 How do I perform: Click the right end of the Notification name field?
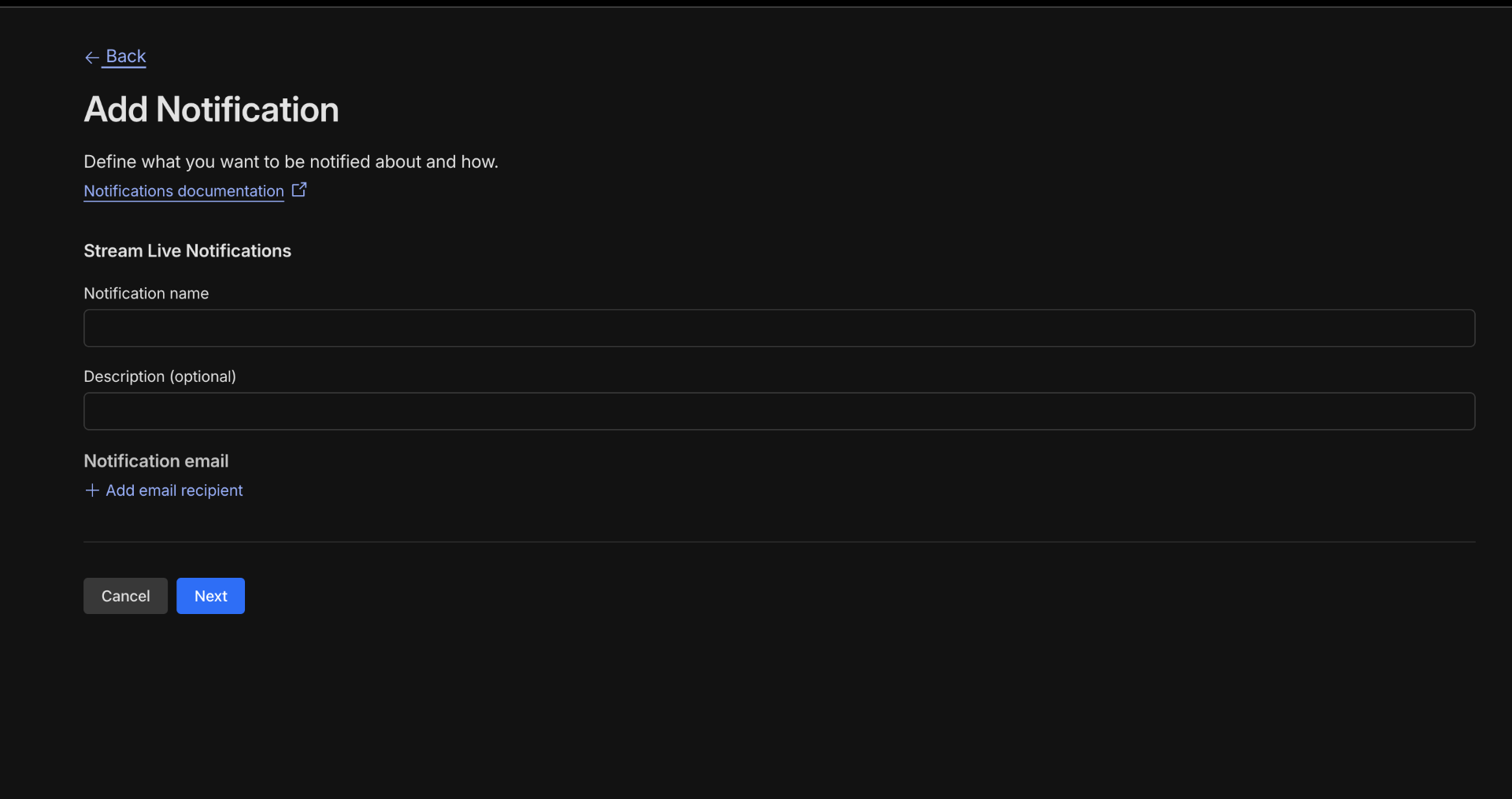[x=1449, y=328]
